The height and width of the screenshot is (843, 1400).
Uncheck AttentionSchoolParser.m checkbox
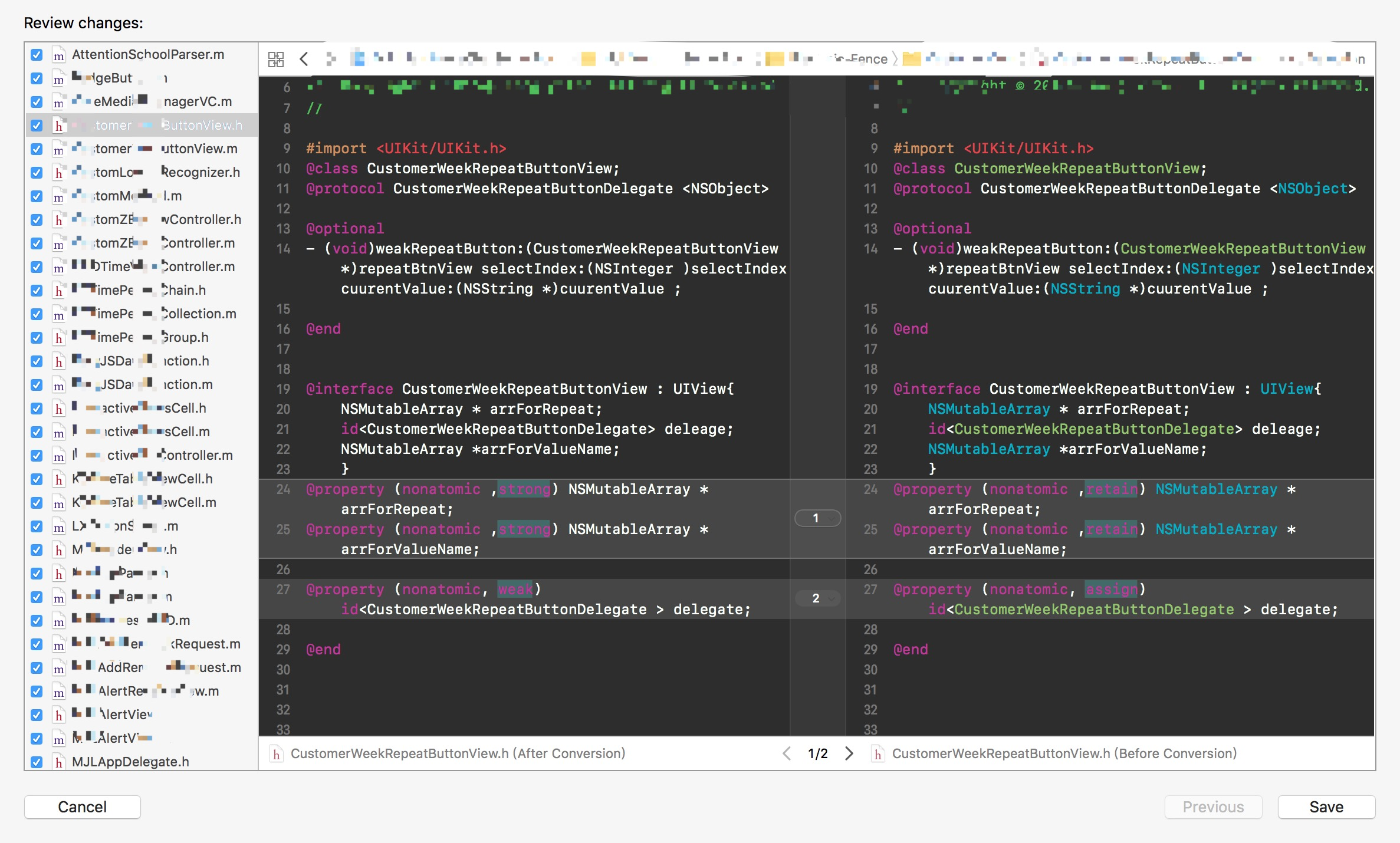[37, 55]
